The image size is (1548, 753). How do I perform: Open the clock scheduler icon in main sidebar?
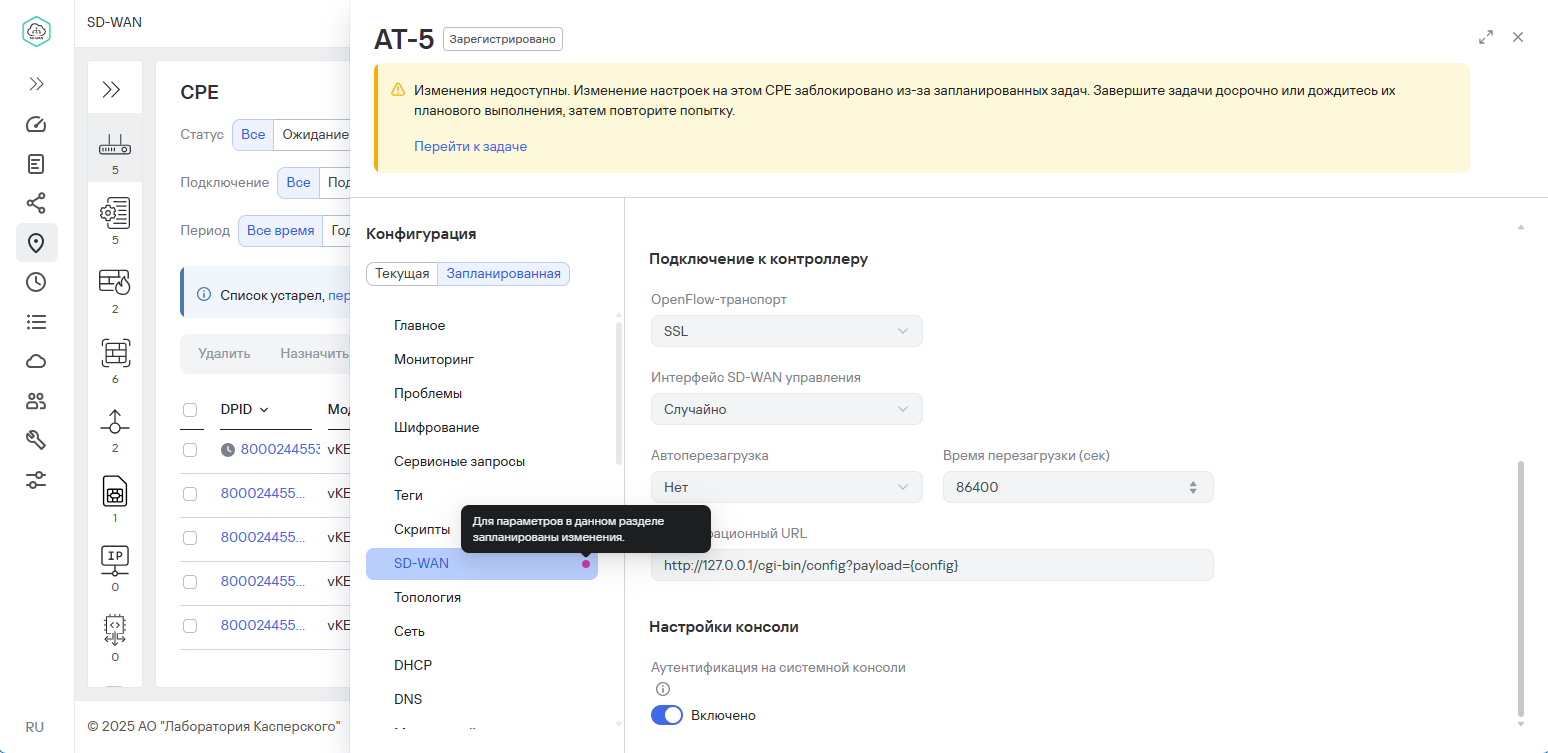[36, 282]
